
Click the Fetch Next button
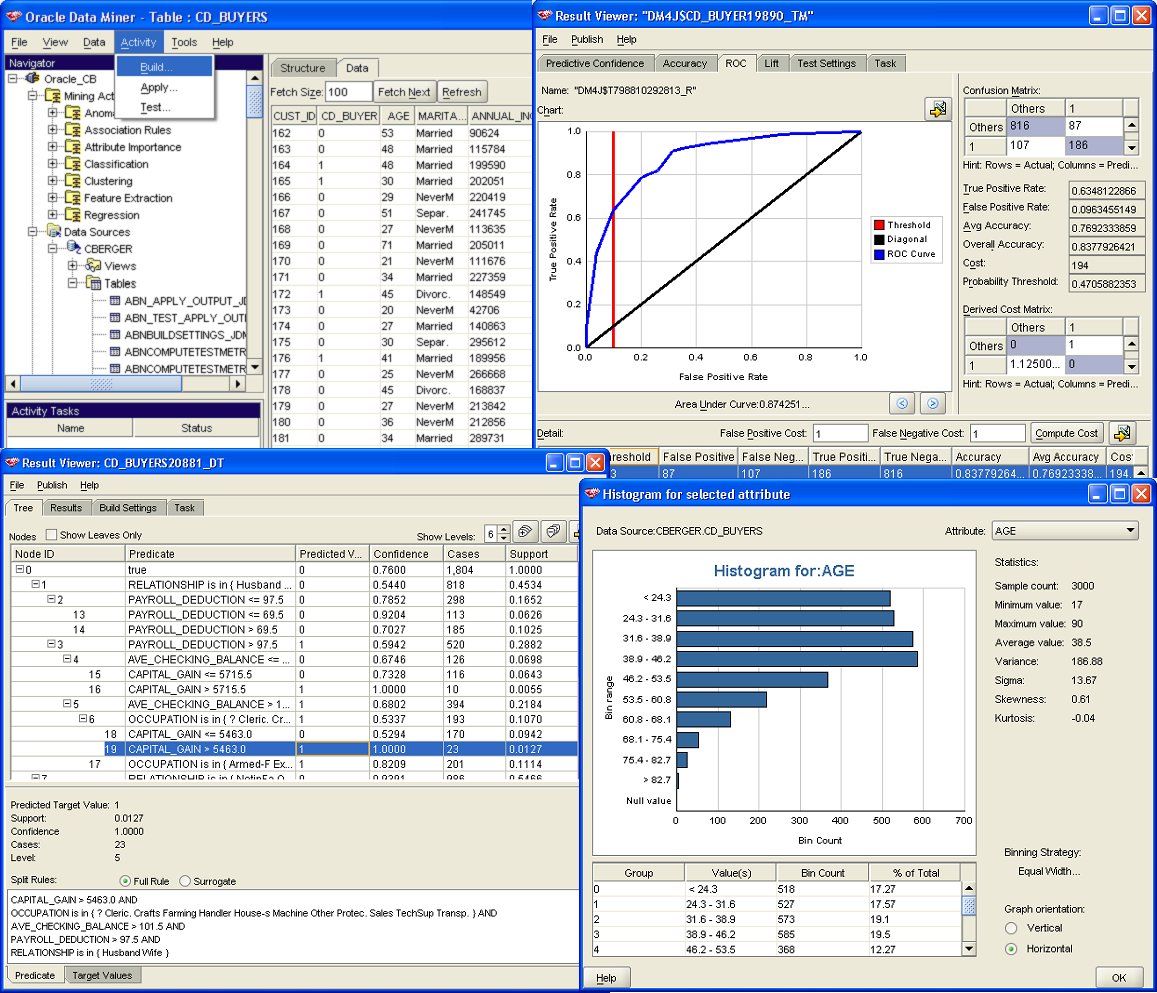click(405, 92)
